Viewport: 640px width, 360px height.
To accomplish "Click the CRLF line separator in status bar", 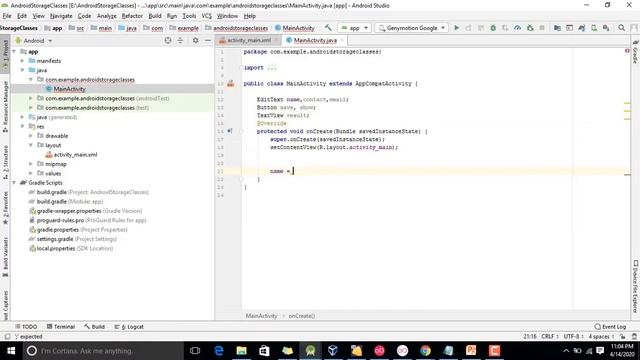I will pos(550,336).
